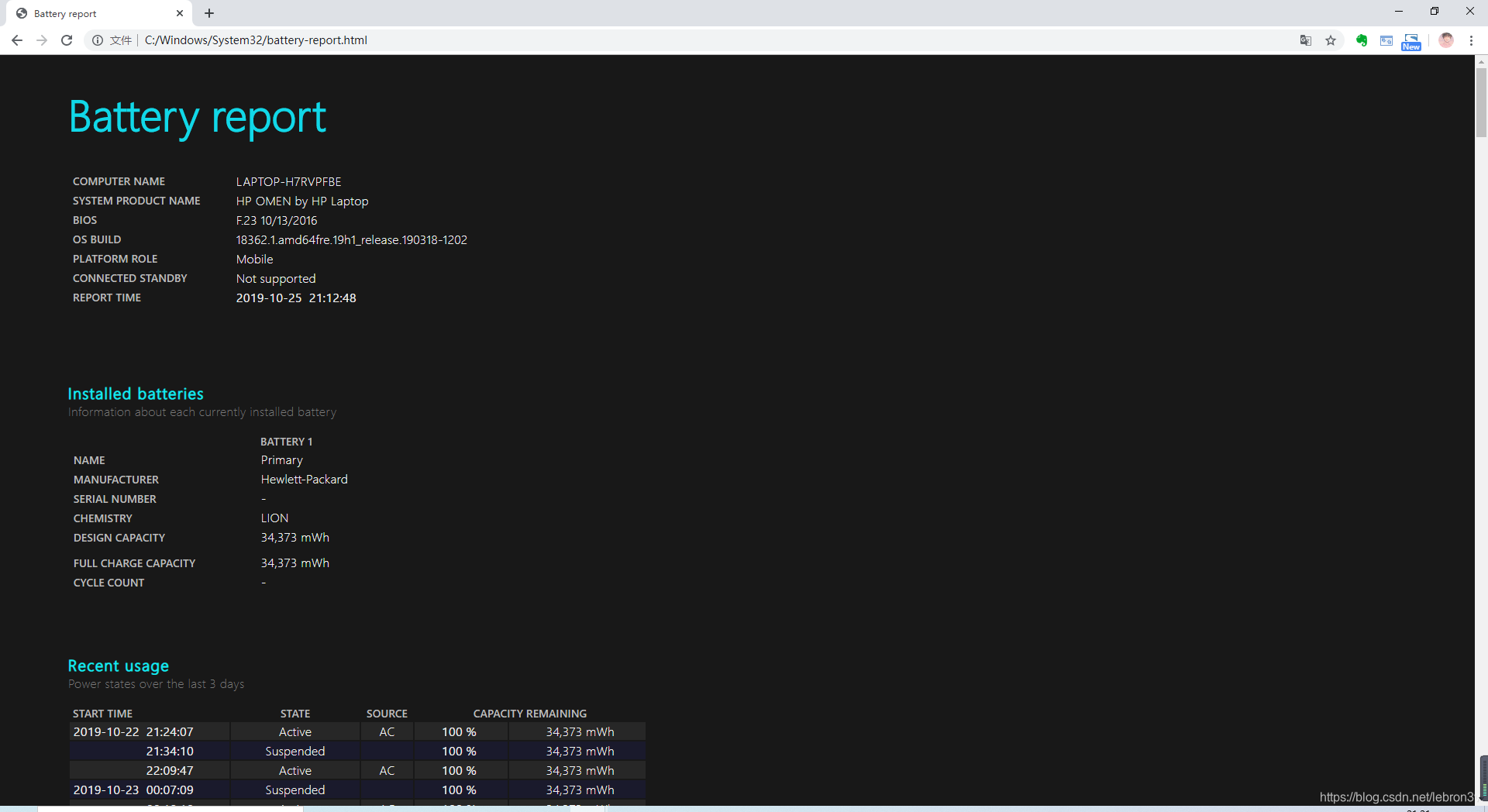Select the Battery report tab
This screenshot has width=1488, height=812.
[85, 13]
